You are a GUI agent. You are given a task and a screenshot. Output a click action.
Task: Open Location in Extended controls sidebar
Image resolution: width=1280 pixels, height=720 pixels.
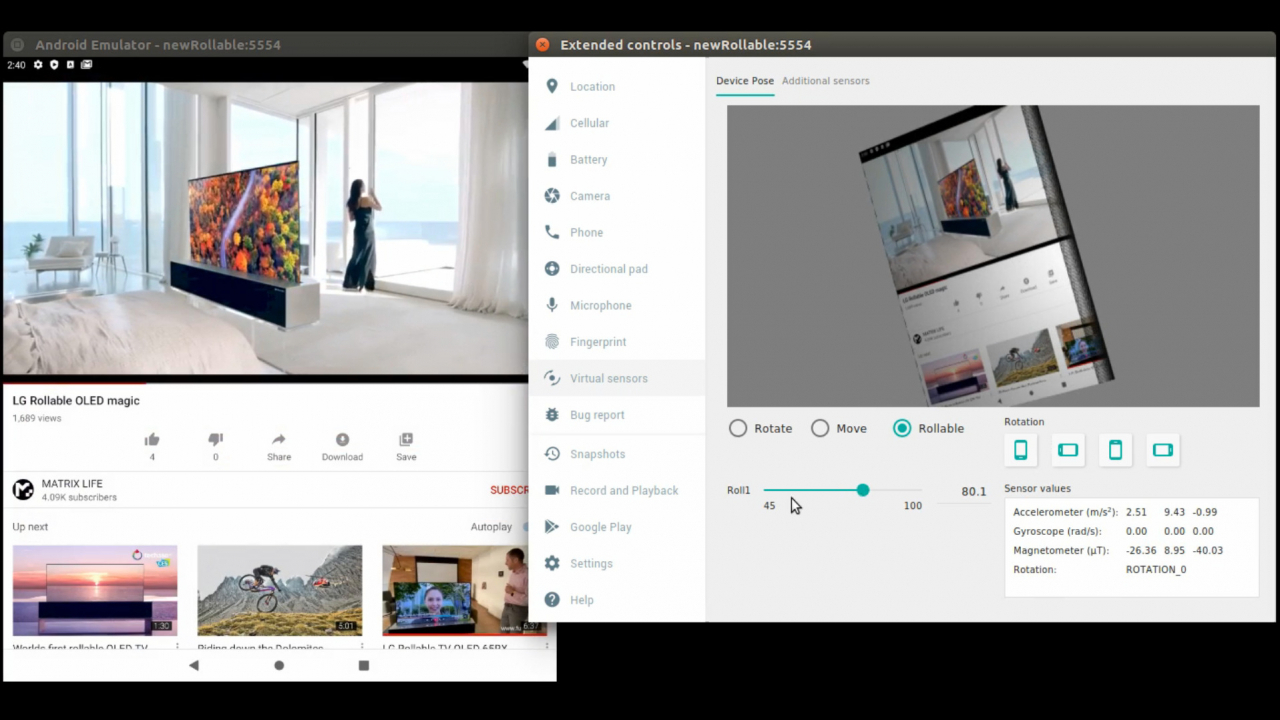(617, 87)
